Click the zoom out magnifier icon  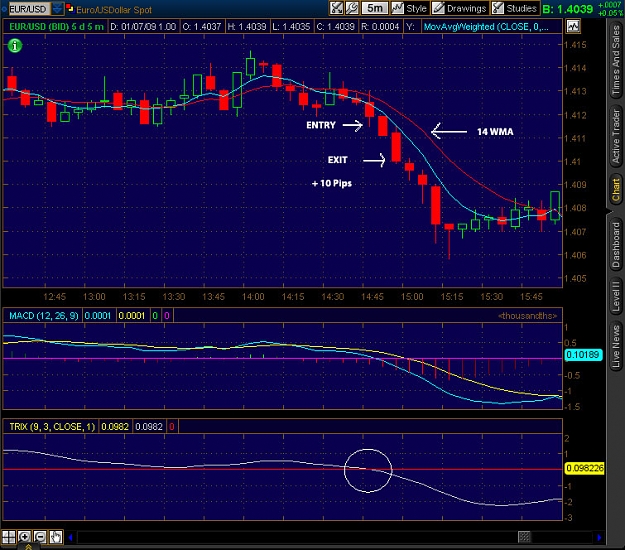pos(40,537)
